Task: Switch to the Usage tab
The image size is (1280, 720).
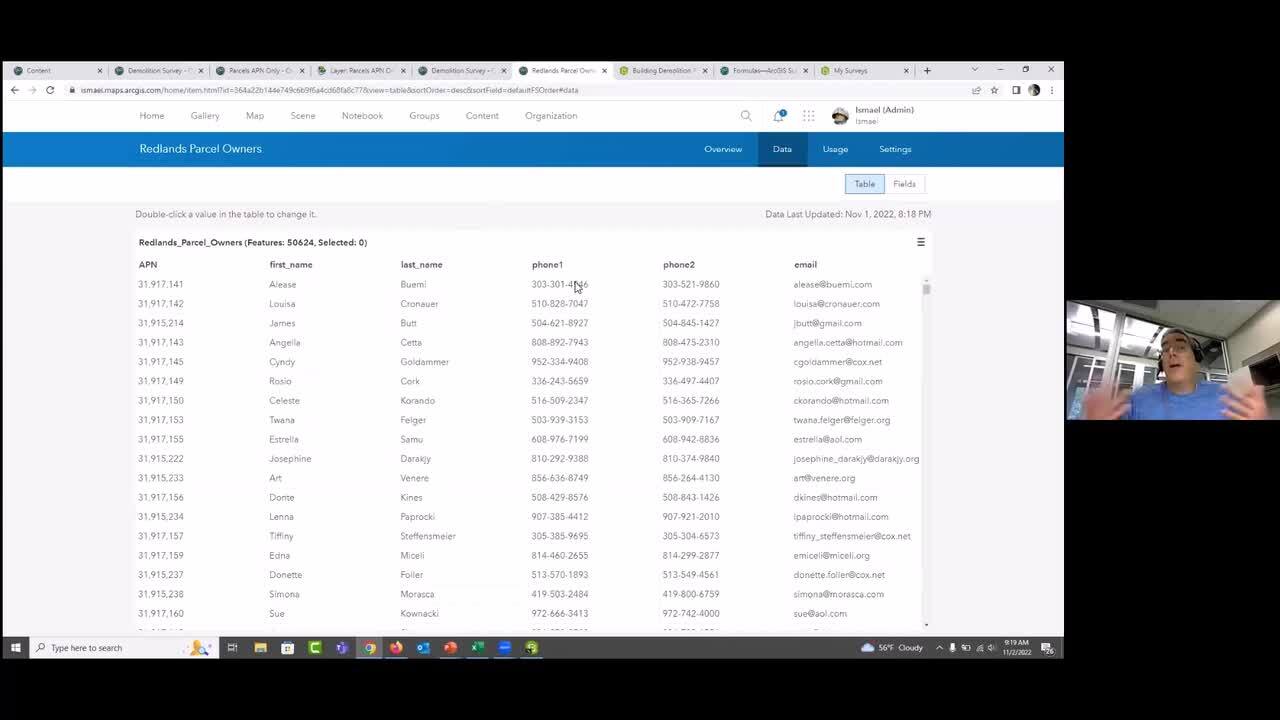Action: (835, 149)
